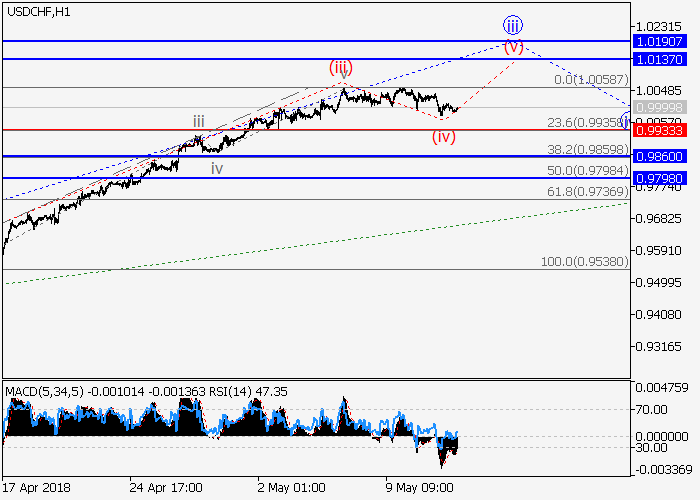Screen dimensions: 700x500
Task: Click the 23.6 Fibonacci level label
Action: [586, 123]
